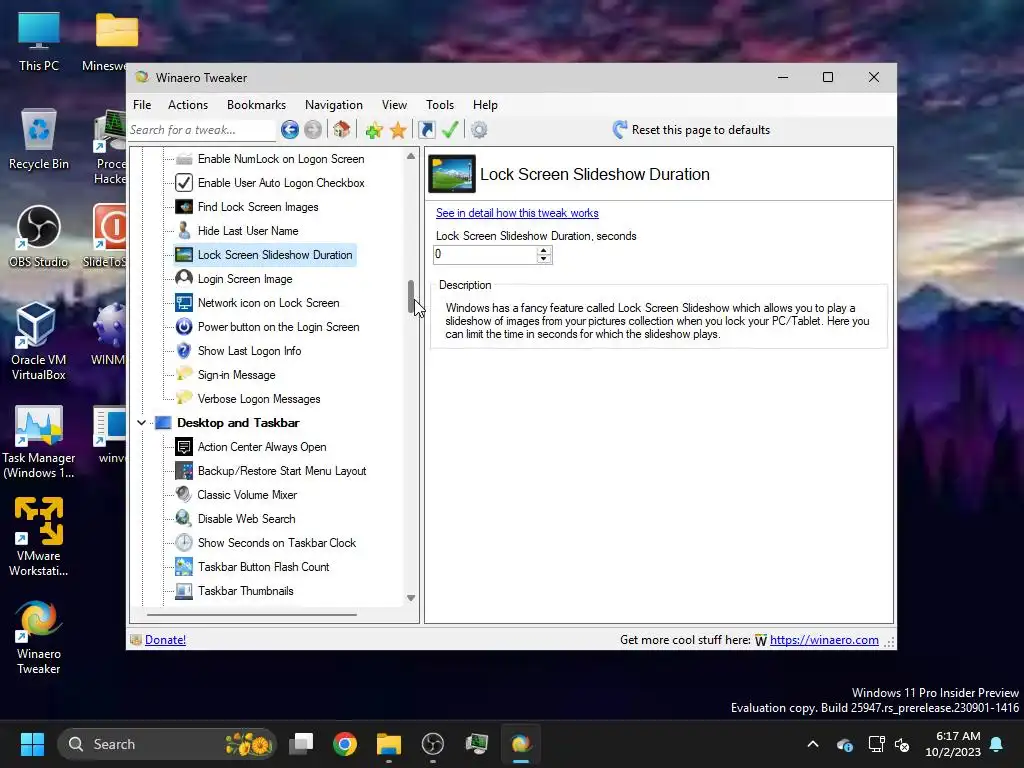This screenshot has height=768, width=1024.
Task: Click the Classic Volume Mixer speaker icon
Action: [x=184, y=494]
